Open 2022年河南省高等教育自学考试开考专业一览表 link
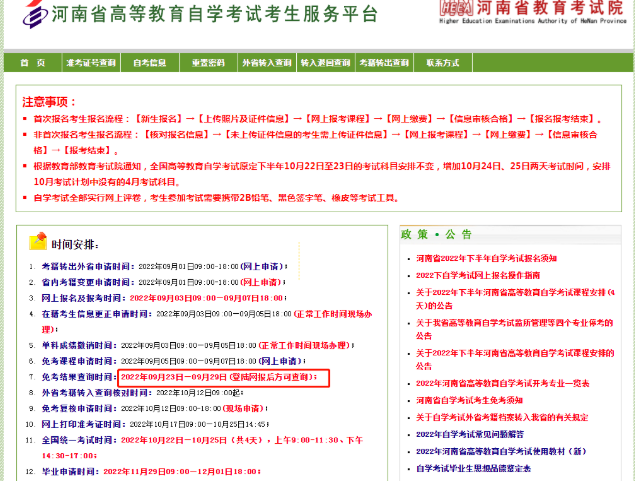The height and width of the screenshot is (481, 635). [x=503, y=383]
